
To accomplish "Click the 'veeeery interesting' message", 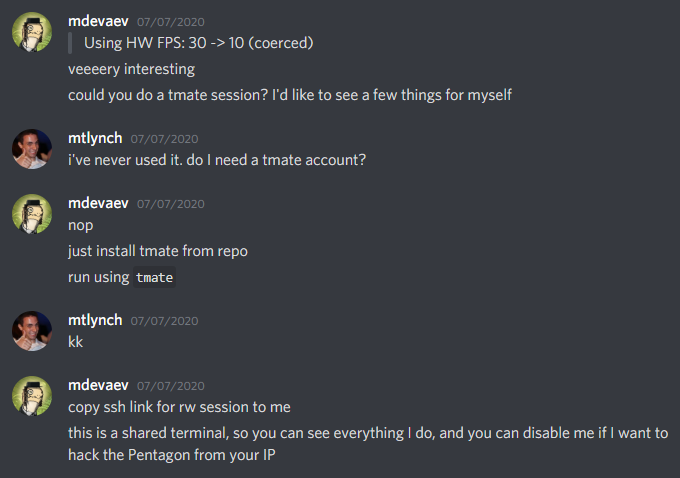I will point(131,70).
